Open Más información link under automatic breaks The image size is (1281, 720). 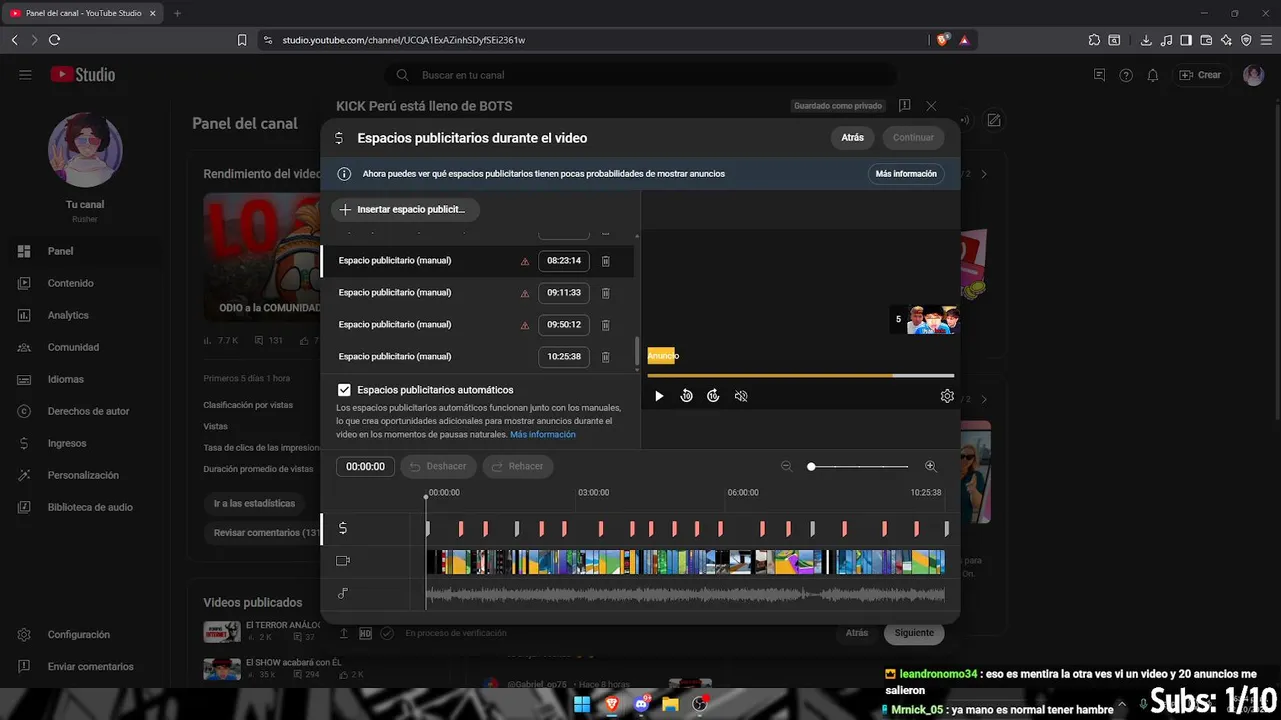coord(543,435)
